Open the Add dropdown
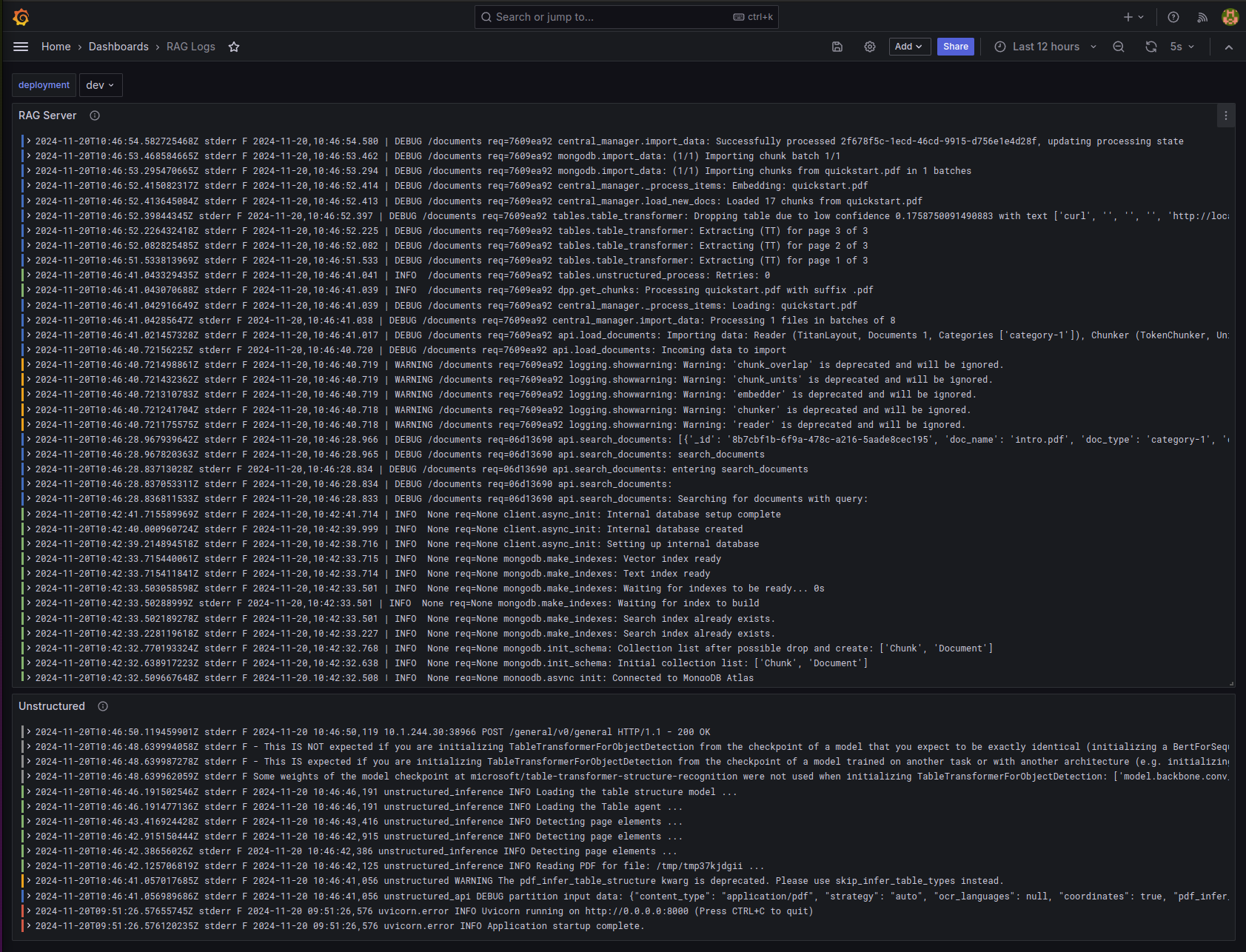This screenshot has width=1246, height=952. point(909,47)
